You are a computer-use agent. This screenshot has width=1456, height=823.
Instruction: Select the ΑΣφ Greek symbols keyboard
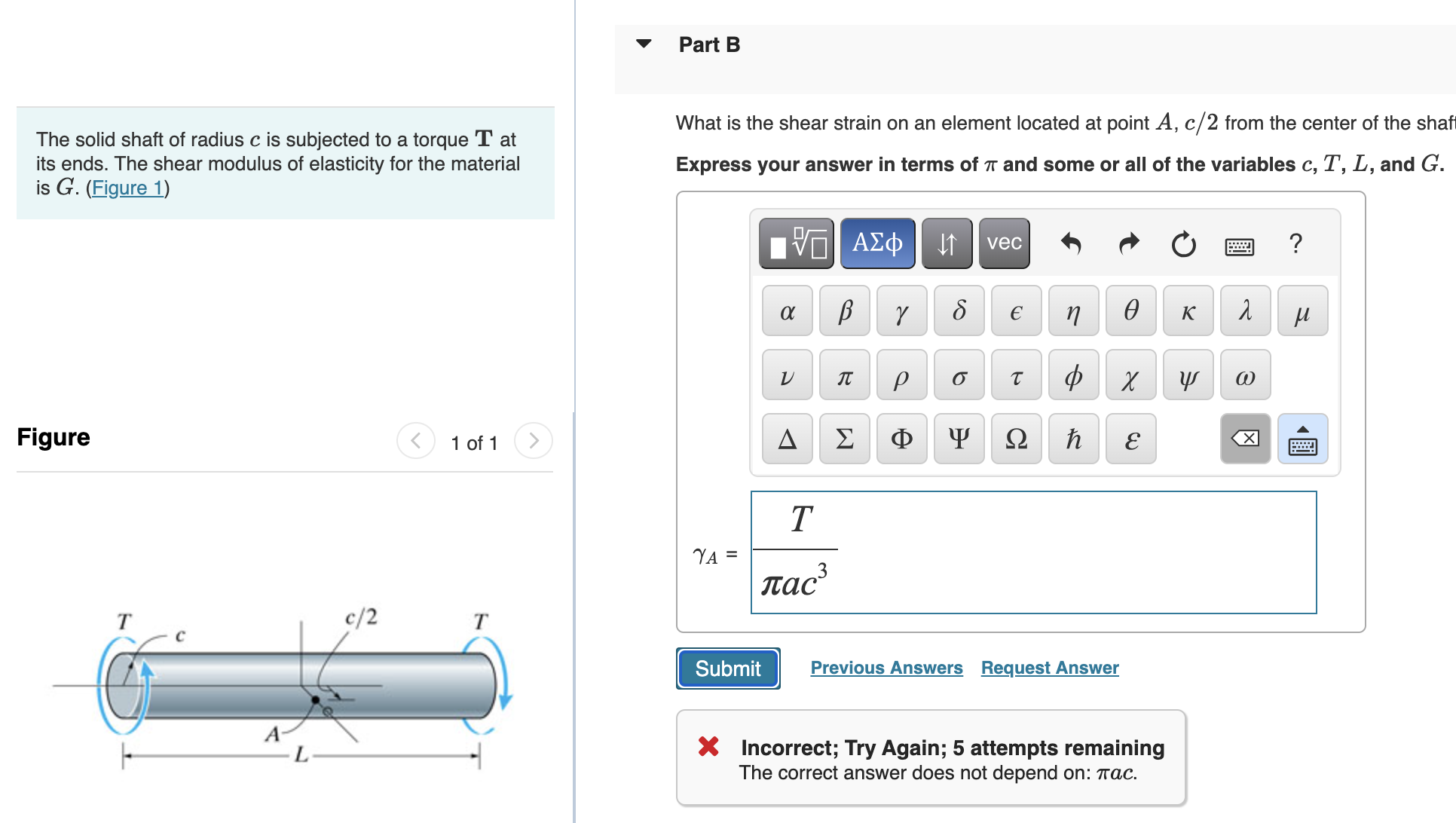[876, 243]
